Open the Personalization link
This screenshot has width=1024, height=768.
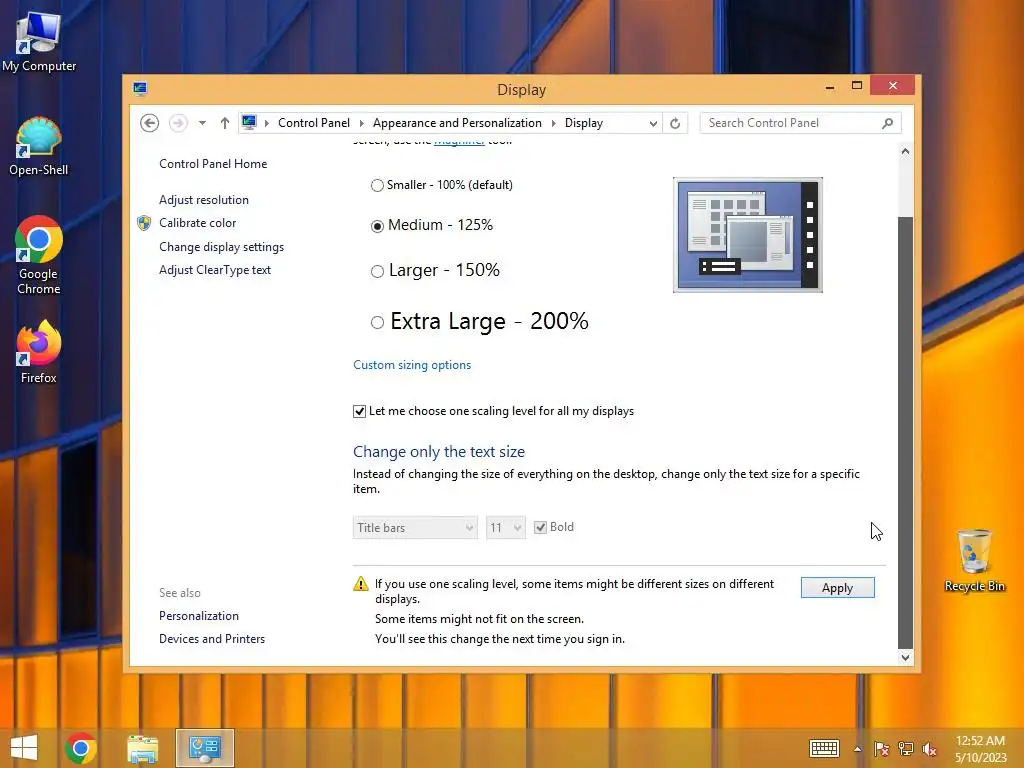click(x=199, y=616)
